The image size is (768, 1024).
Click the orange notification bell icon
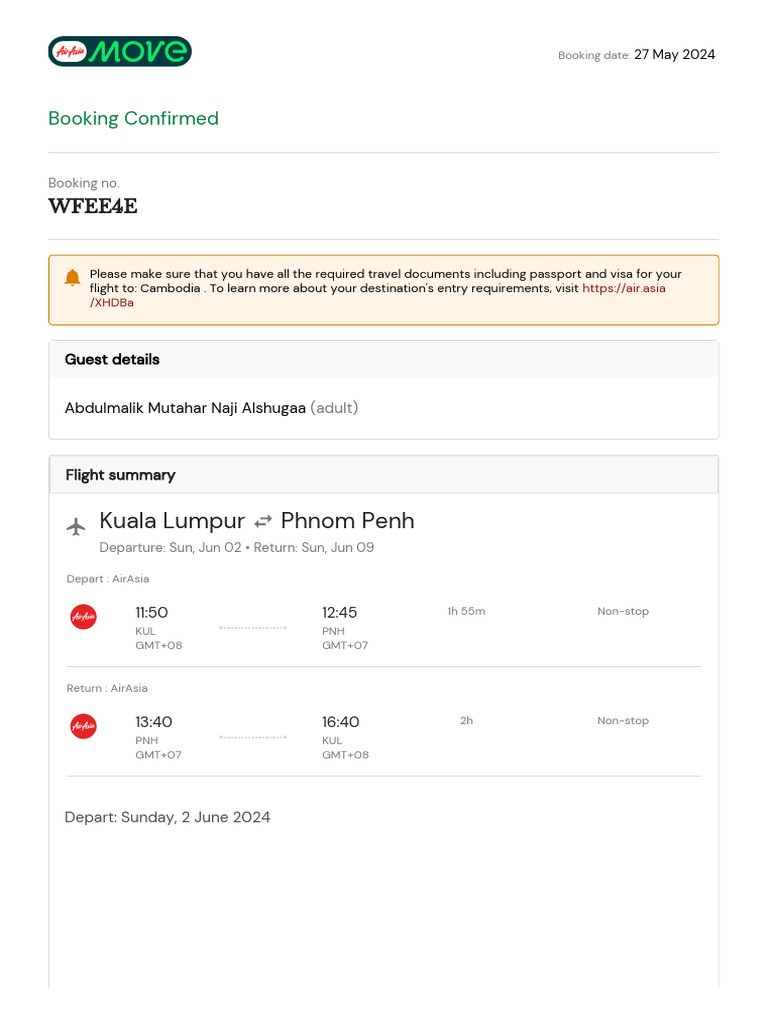coord(72,278)
